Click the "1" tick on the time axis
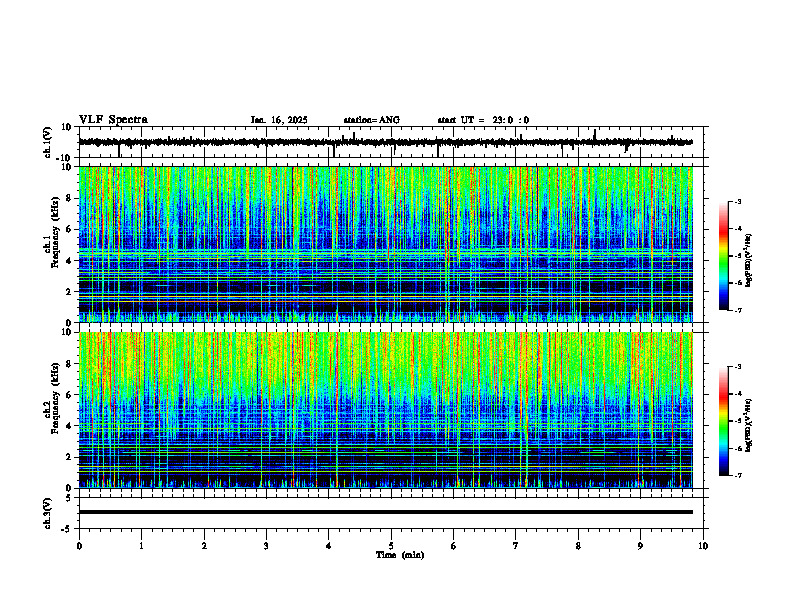Viewport: 792px width, 612px height. (141, 546)
